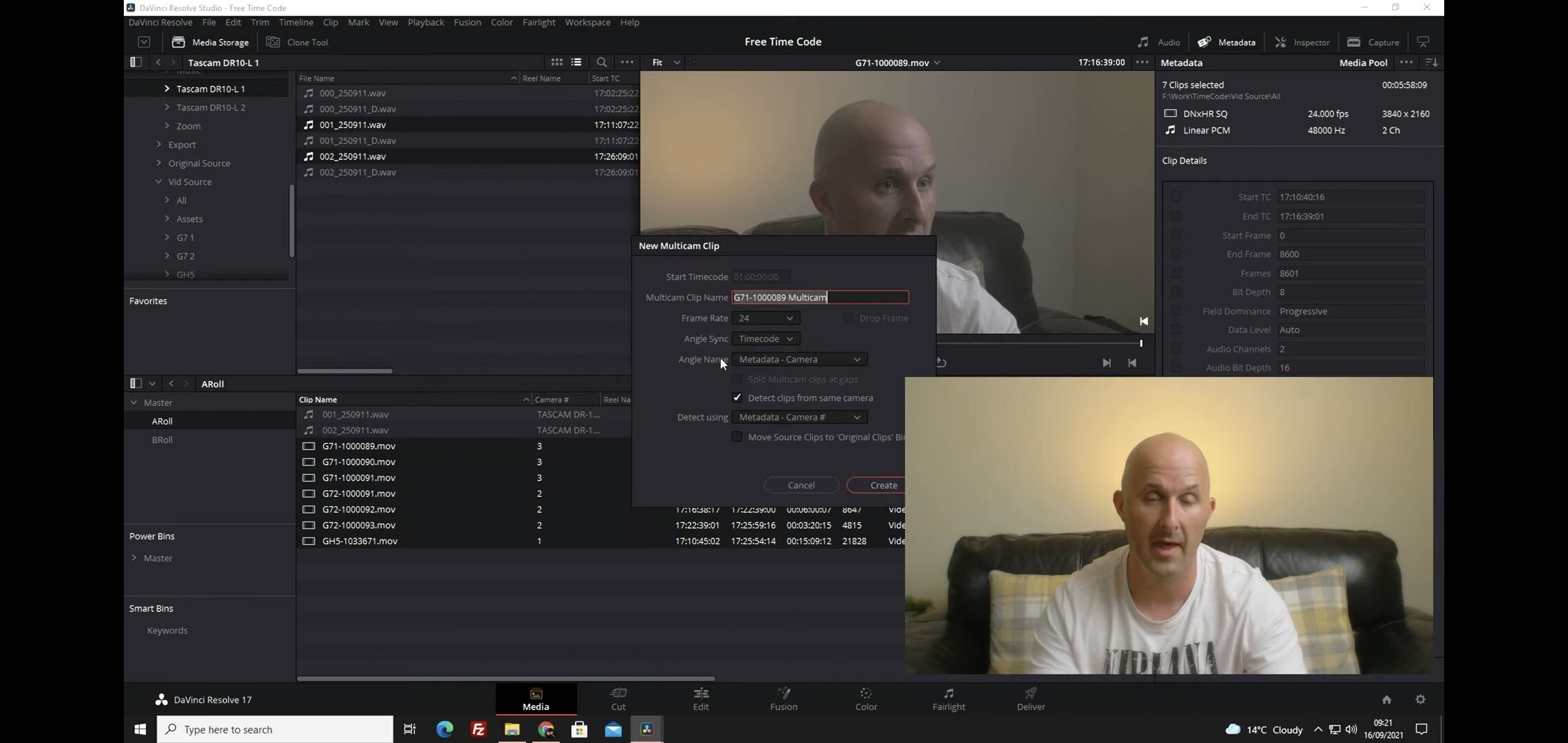Open project settings gear icon
Viewport: 1568px width, 743px height.
pyautogui.click(x=1420, y=700)
